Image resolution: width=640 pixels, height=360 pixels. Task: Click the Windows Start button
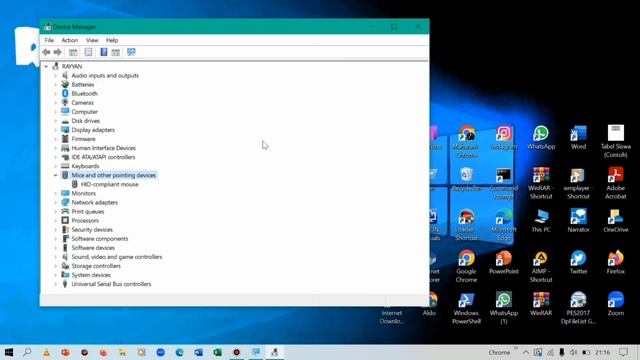click(9, 352)
